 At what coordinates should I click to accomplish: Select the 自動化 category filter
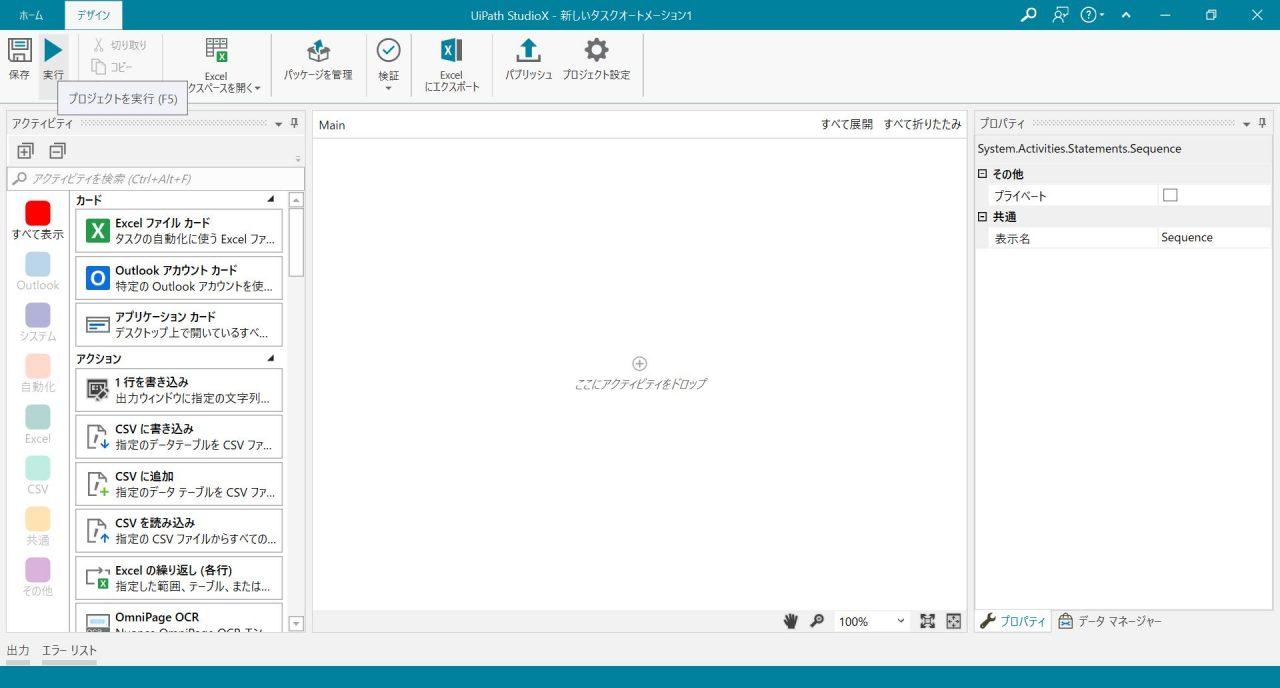click(38, 374)
